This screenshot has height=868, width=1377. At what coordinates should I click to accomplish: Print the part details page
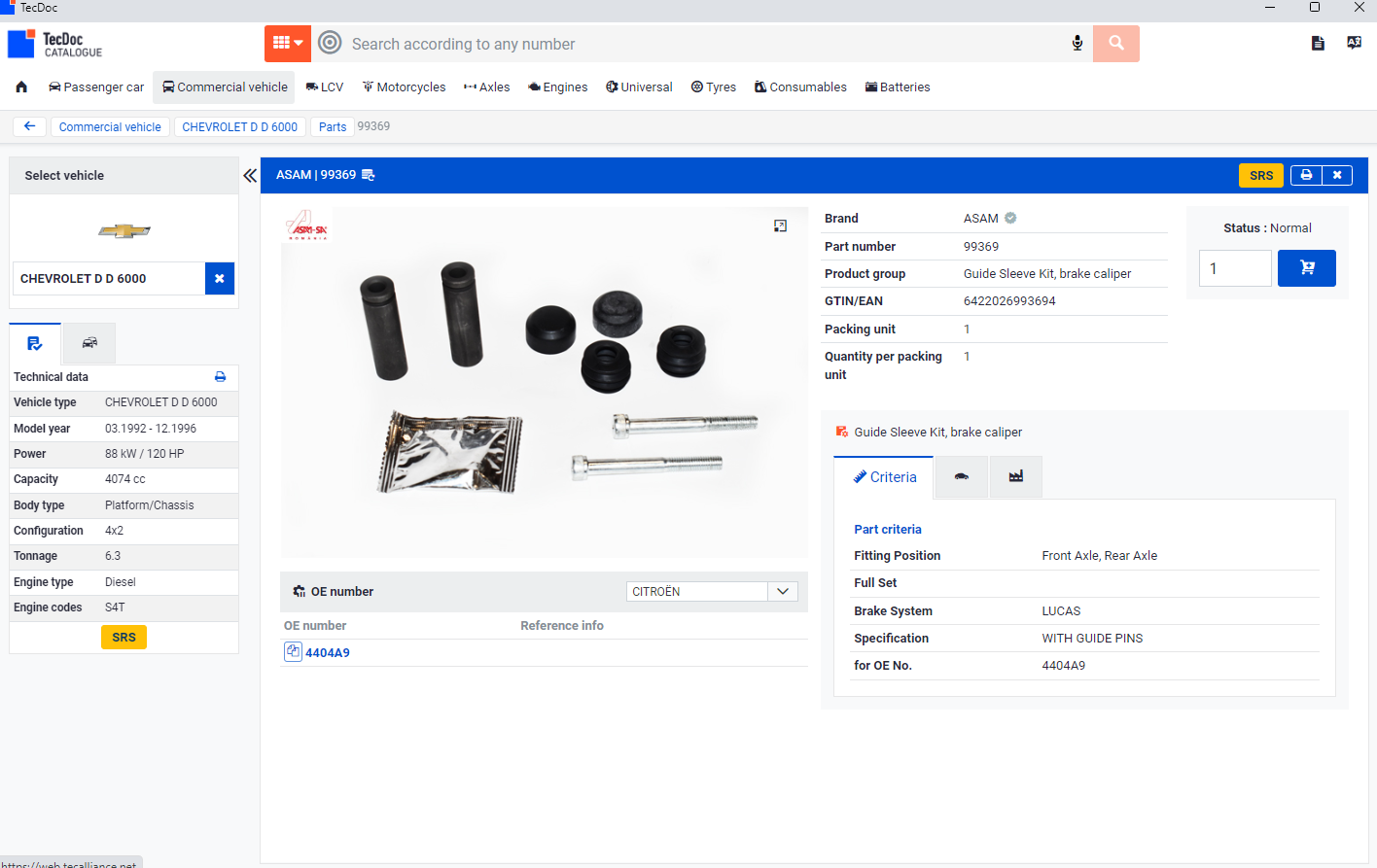coord(1306,175)
